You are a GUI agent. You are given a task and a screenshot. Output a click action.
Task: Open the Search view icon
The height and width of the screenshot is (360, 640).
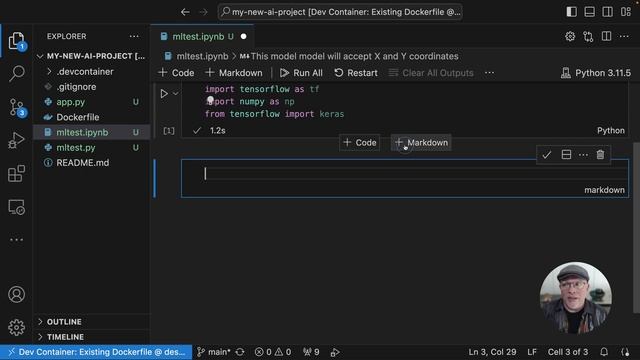(16, 73)
